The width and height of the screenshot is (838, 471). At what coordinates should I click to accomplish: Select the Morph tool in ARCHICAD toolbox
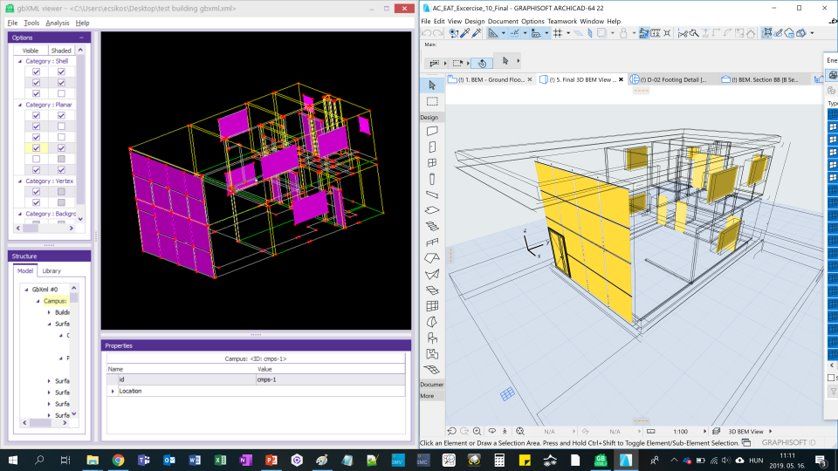click(432, 322)
